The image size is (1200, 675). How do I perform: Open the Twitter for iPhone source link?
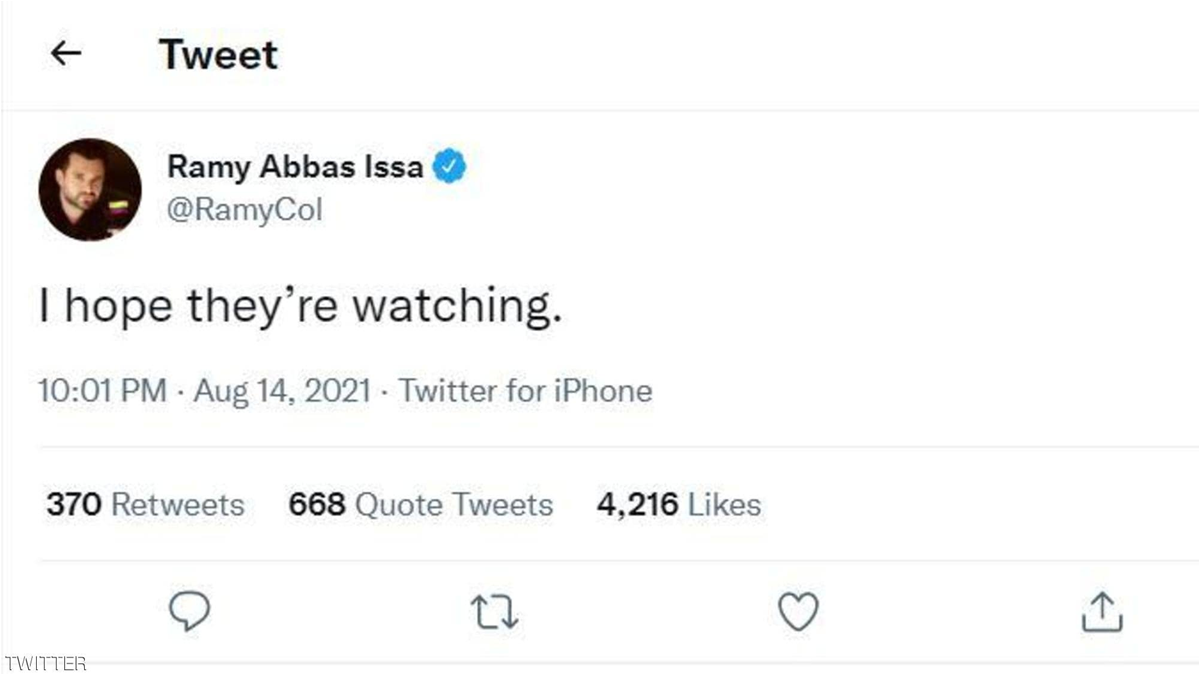525,391
